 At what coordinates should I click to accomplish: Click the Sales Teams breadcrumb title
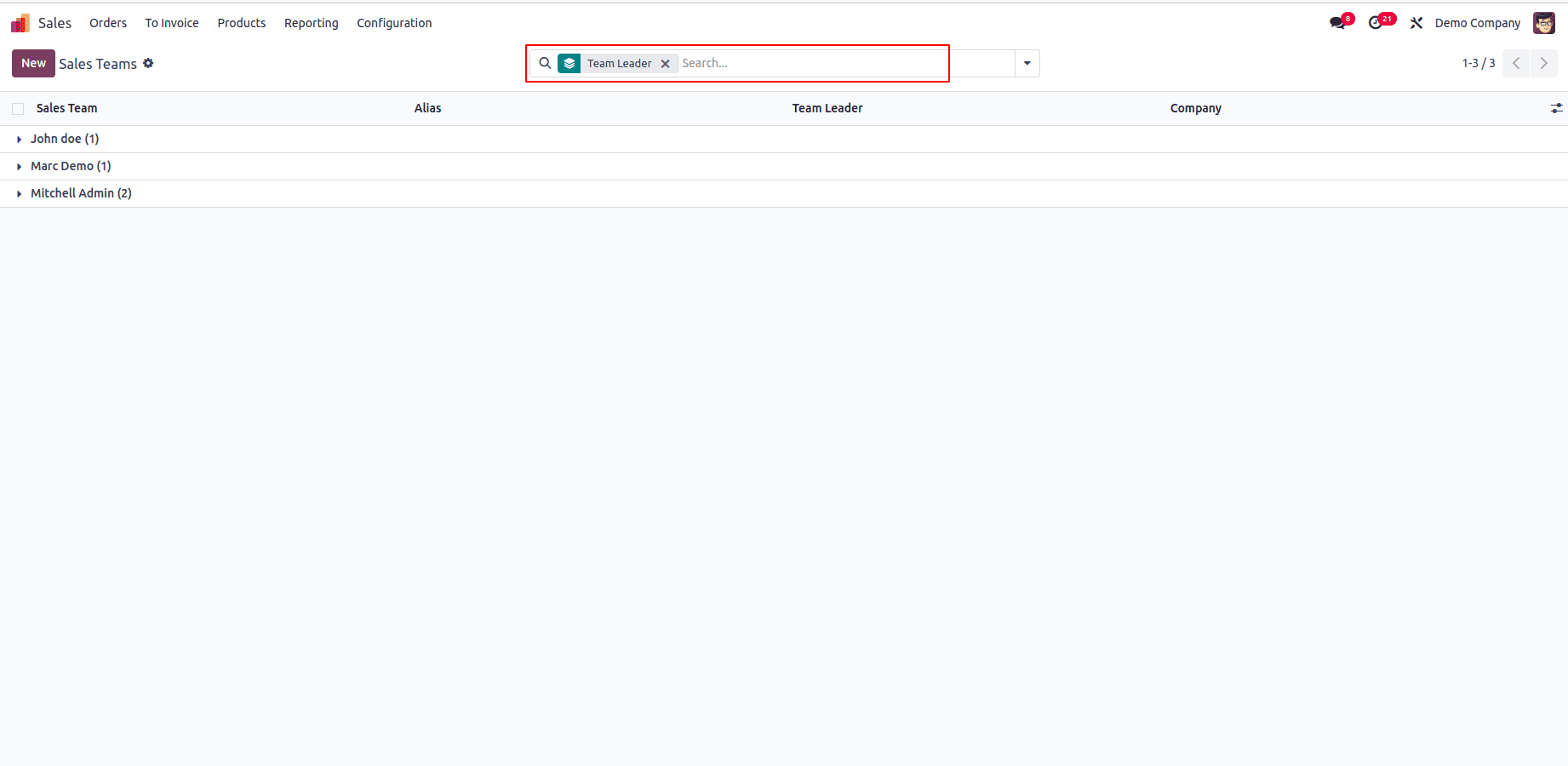click(98, 64)
